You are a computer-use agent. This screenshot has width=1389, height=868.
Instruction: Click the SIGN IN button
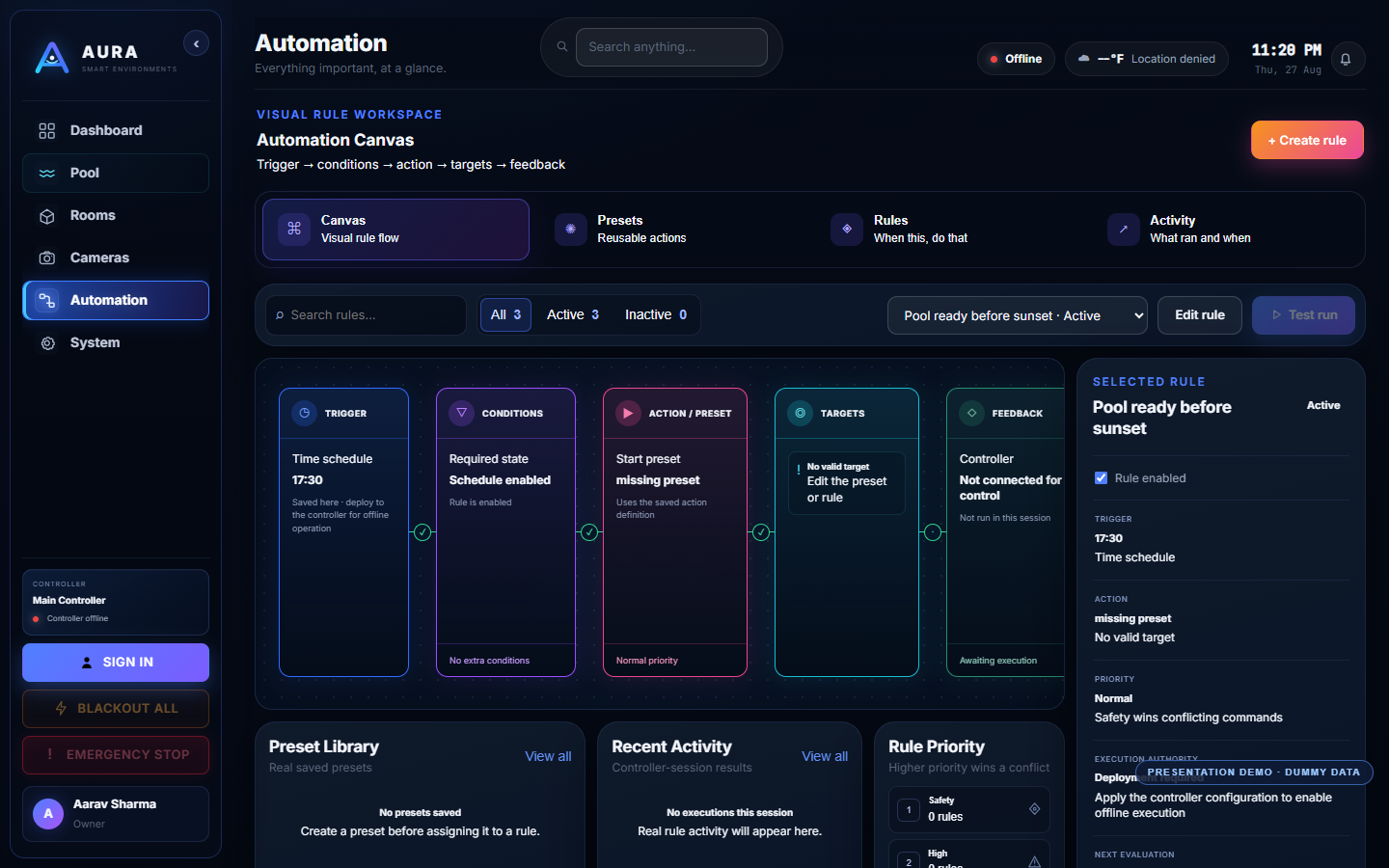point(116,663)
